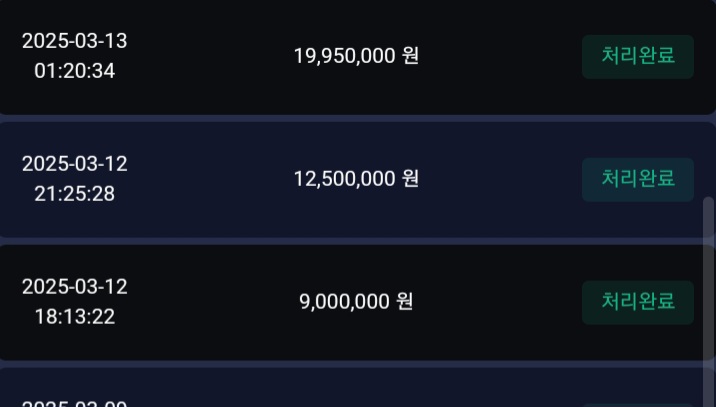The height and width of the screenshot is (407, 716).
Task: Click 처리완료 badge for 9,000,000 원 transaction
Action: 637,302
